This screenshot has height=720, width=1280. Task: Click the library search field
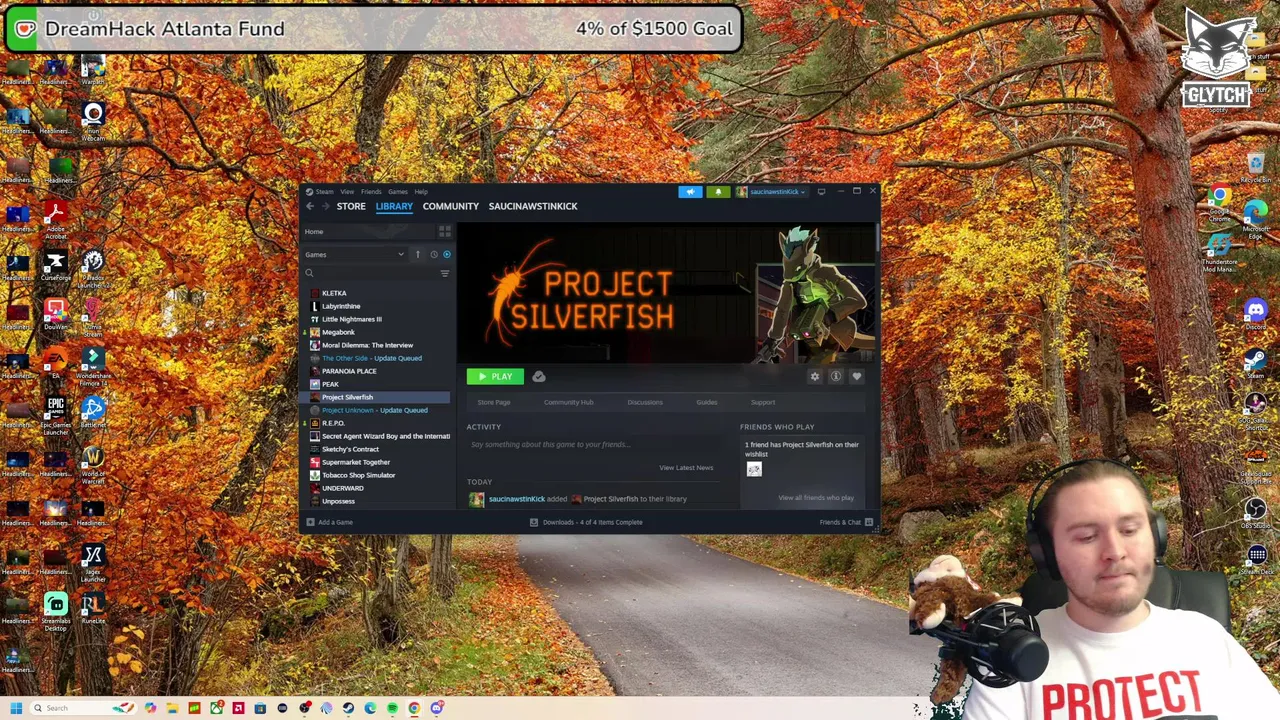coord(370,273)
